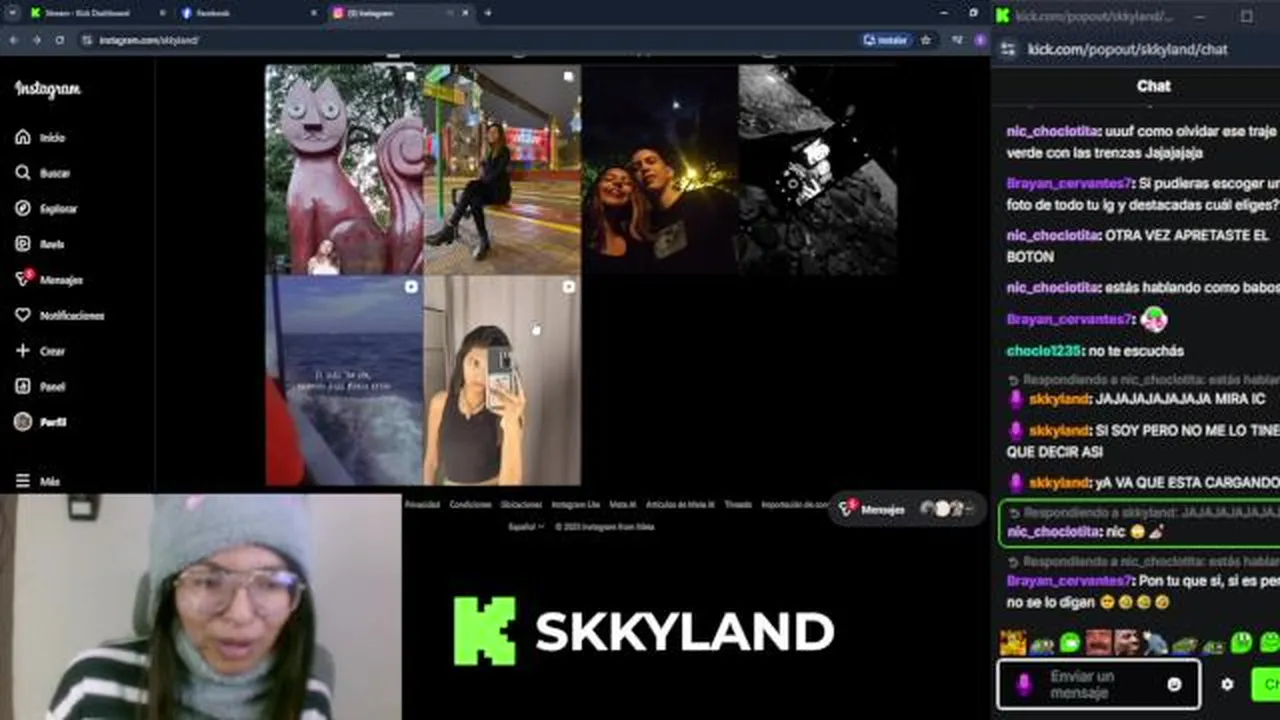Click the Instalar app button in address bar

point(886,40)
